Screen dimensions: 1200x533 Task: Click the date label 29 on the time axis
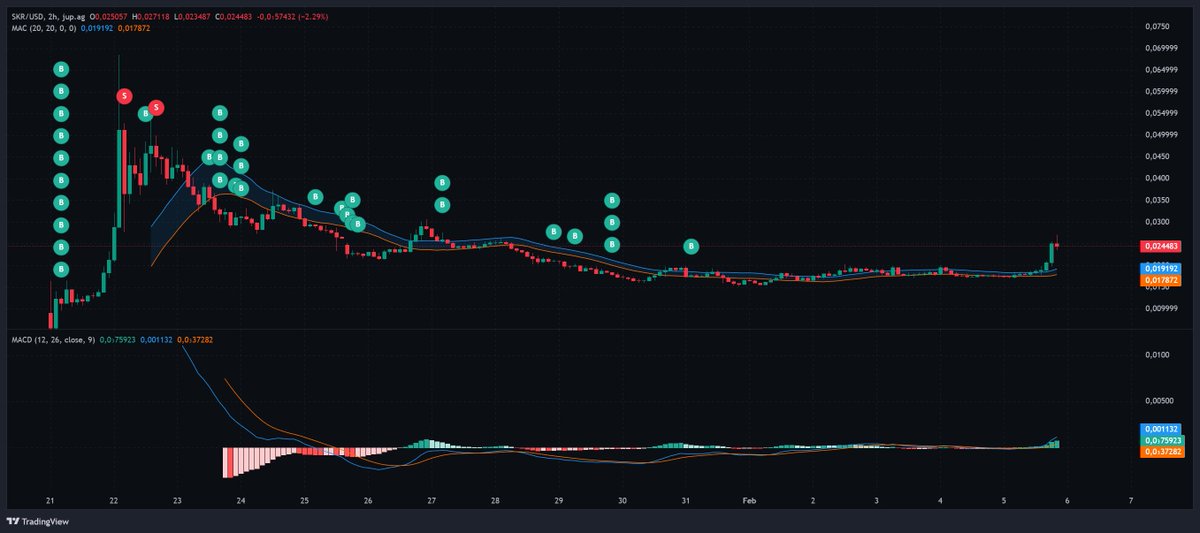coord(559,499)
